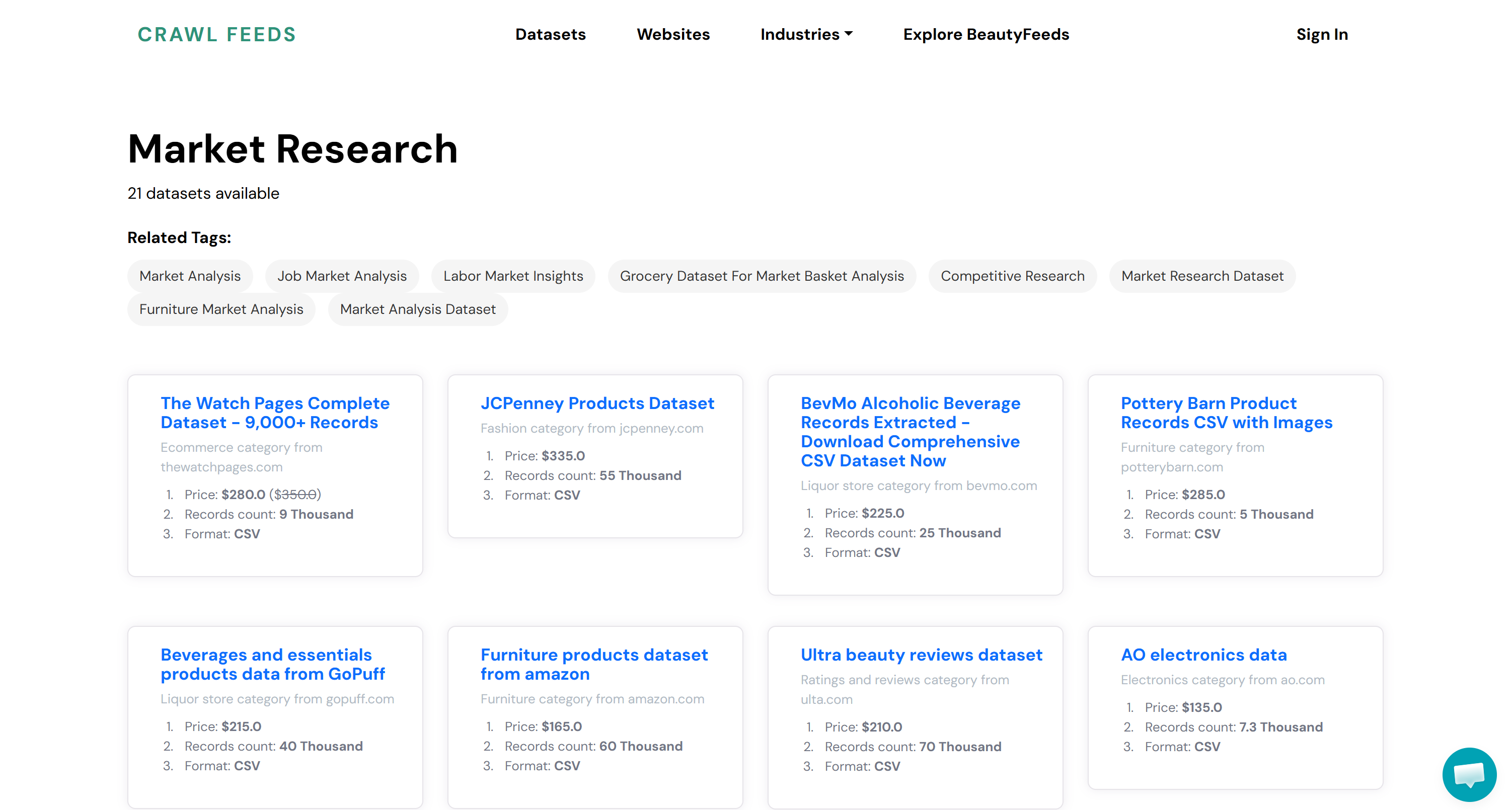Click the CRAWL FEEDS logo

216,35
